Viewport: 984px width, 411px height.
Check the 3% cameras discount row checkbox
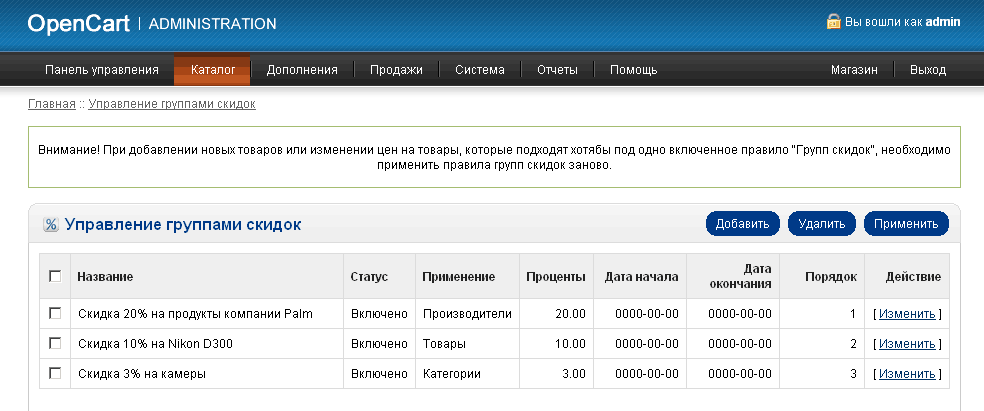coord(55,373)
